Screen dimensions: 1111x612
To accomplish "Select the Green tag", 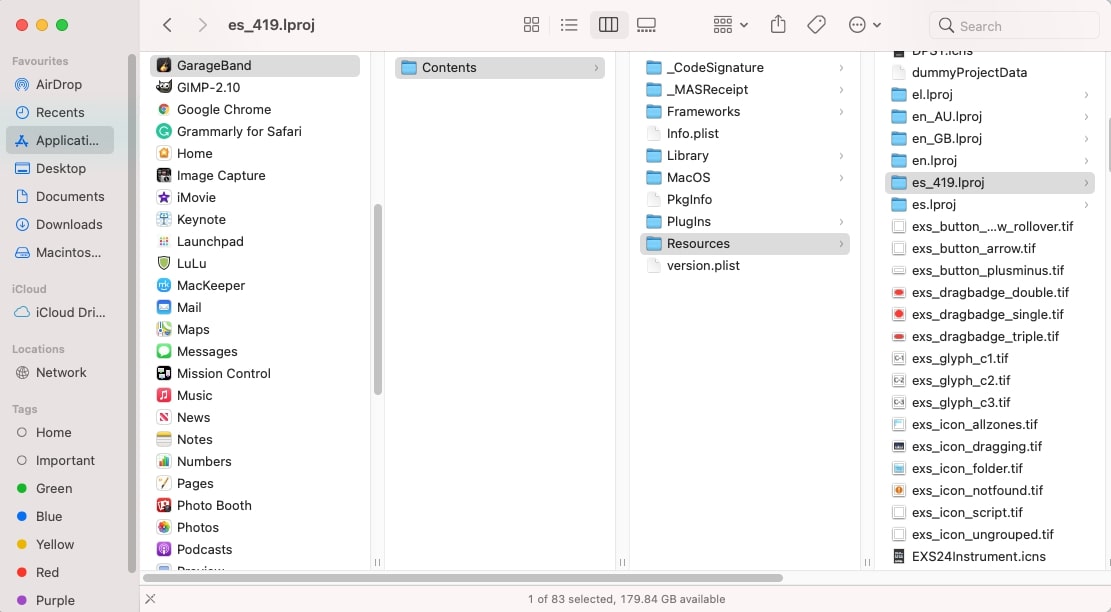I will click(x=60, y=489).
